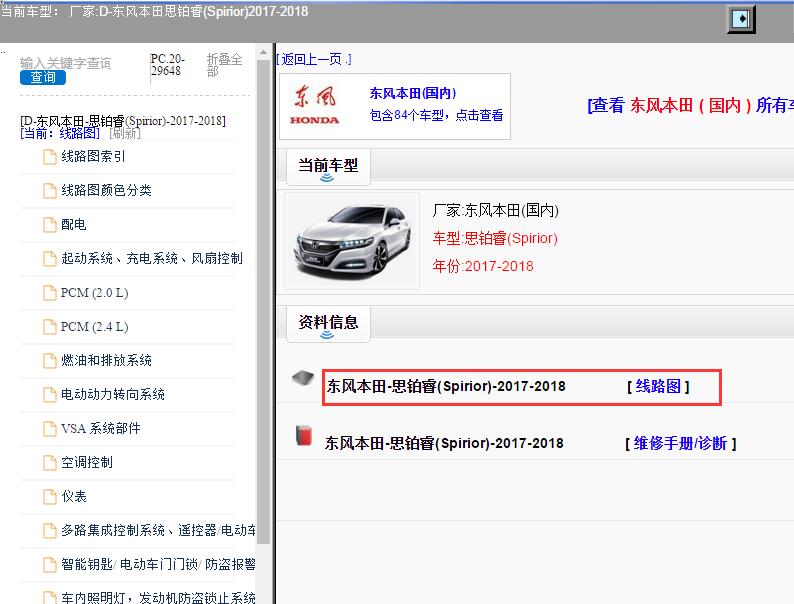Open page icon beside 线路图索引
This screenshot has width=794, height=604.
(x=50, y=157)
